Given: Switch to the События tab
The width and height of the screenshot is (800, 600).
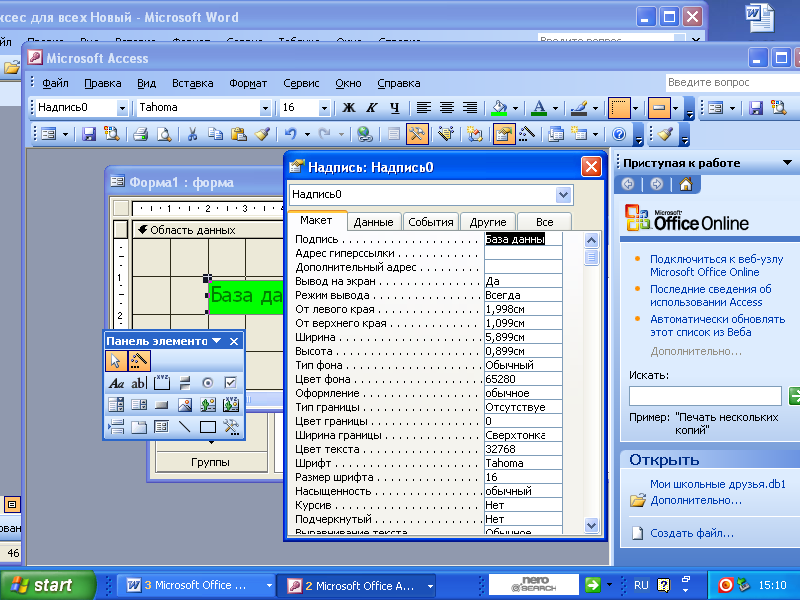Looking at the screenshot, I should (431, 222).
